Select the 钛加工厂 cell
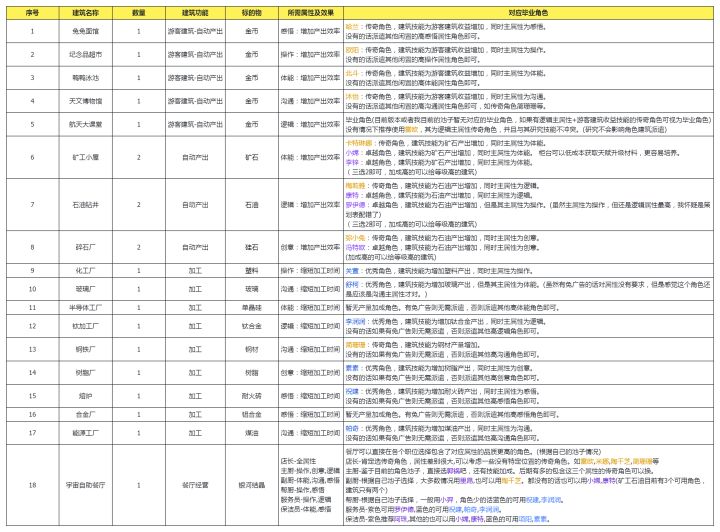The image size is (720, 532). click(85, 326)
